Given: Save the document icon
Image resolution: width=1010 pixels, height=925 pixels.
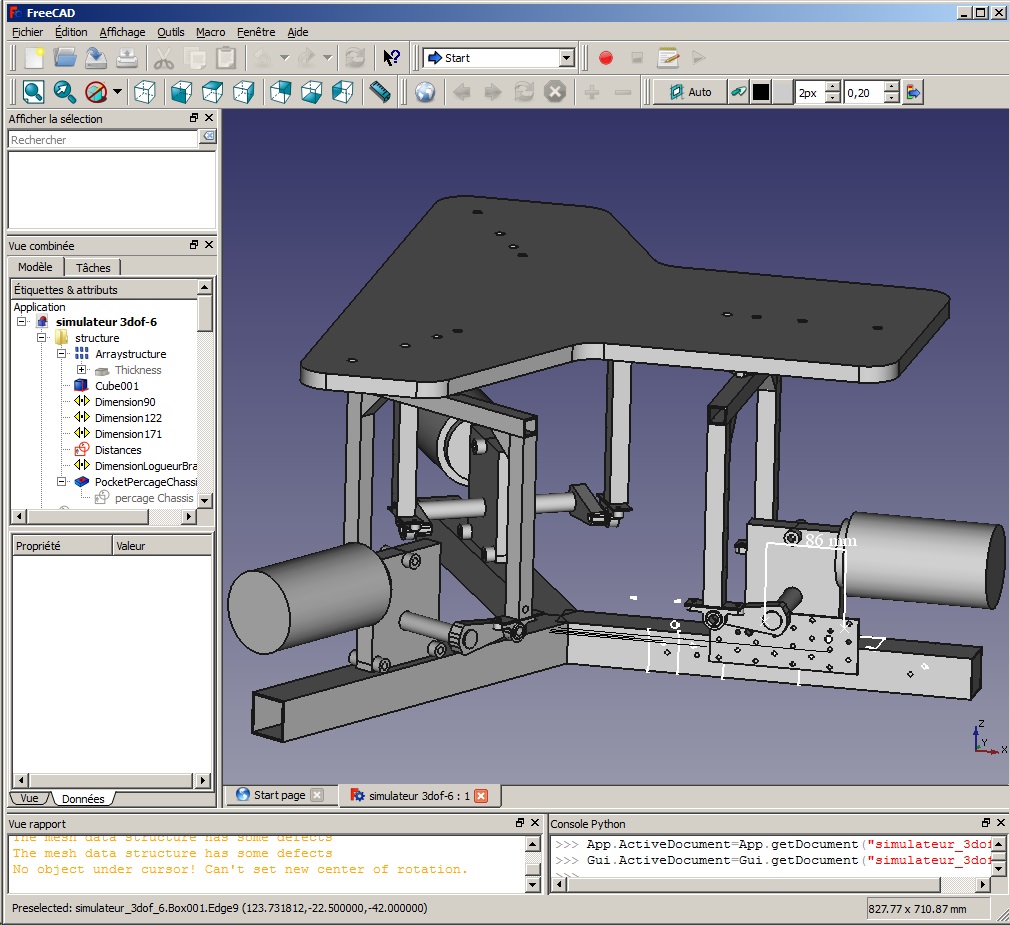Looking at the screenshot, I should pos(96,58).
